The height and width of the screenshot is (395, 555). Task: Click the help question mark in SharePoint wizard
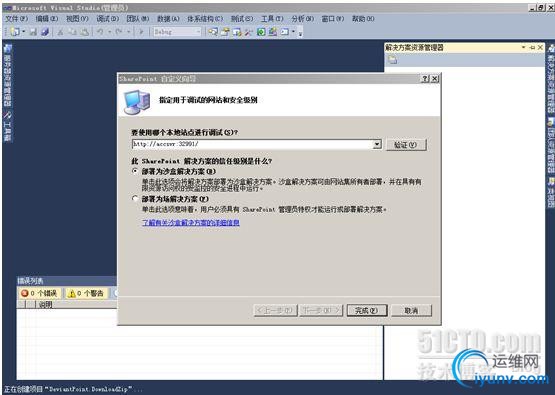[x=425, y=79]
